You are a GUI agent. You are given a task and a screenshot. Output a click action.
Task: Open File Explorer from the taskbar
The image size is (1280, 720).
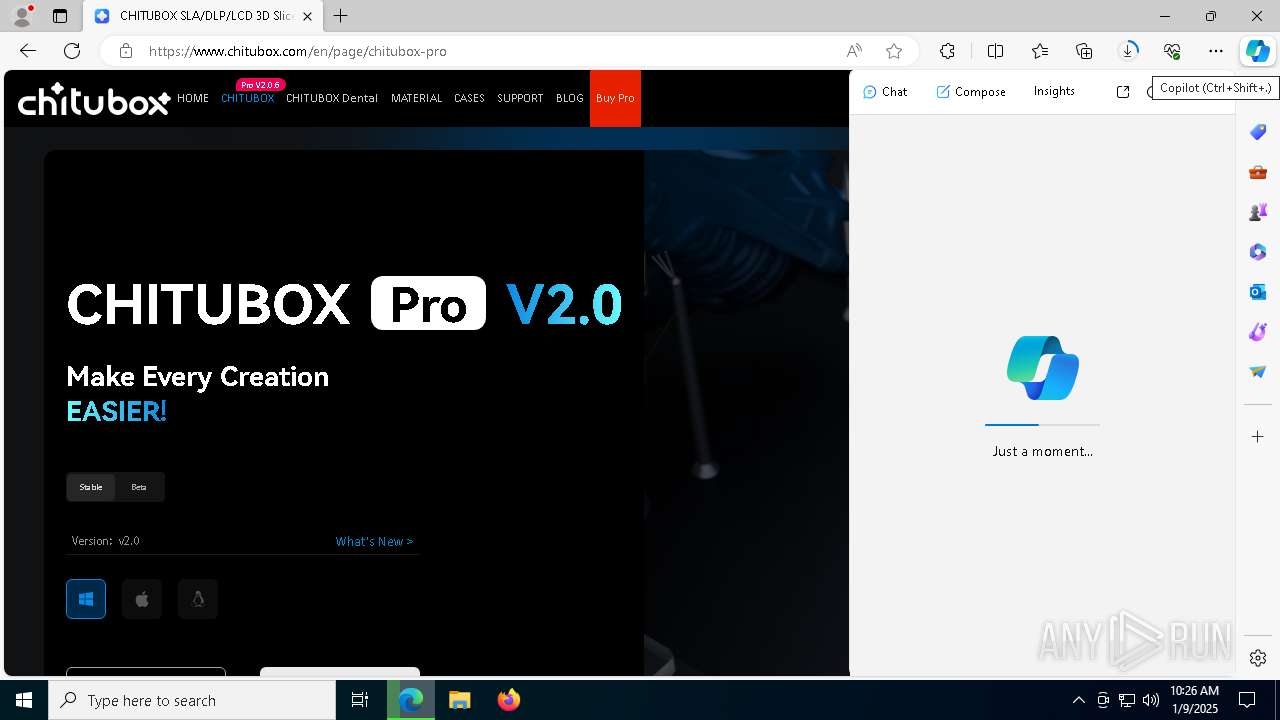coord(459,700)
